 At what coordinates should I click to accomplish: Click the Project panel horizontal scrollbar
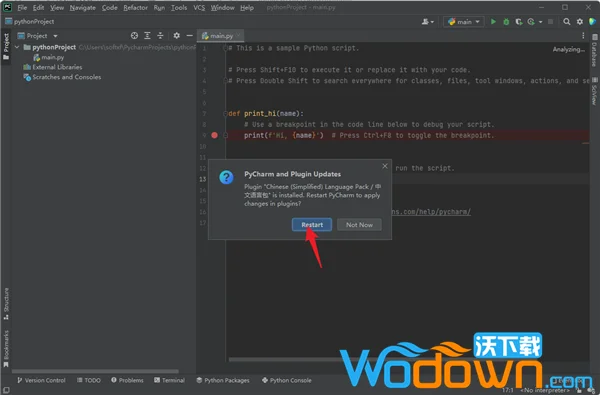(x=95, y=371)
